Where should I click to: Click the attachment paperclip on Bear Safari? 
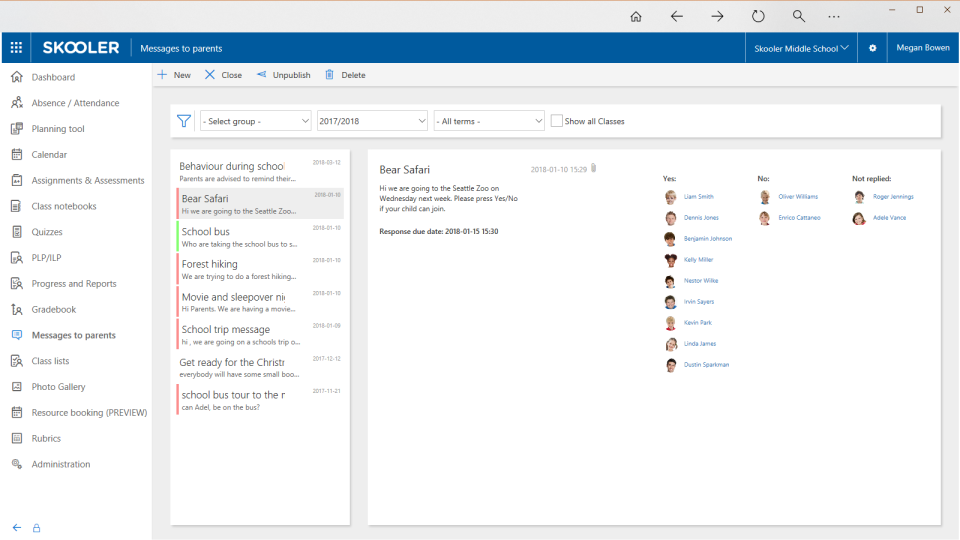[593, 168]
